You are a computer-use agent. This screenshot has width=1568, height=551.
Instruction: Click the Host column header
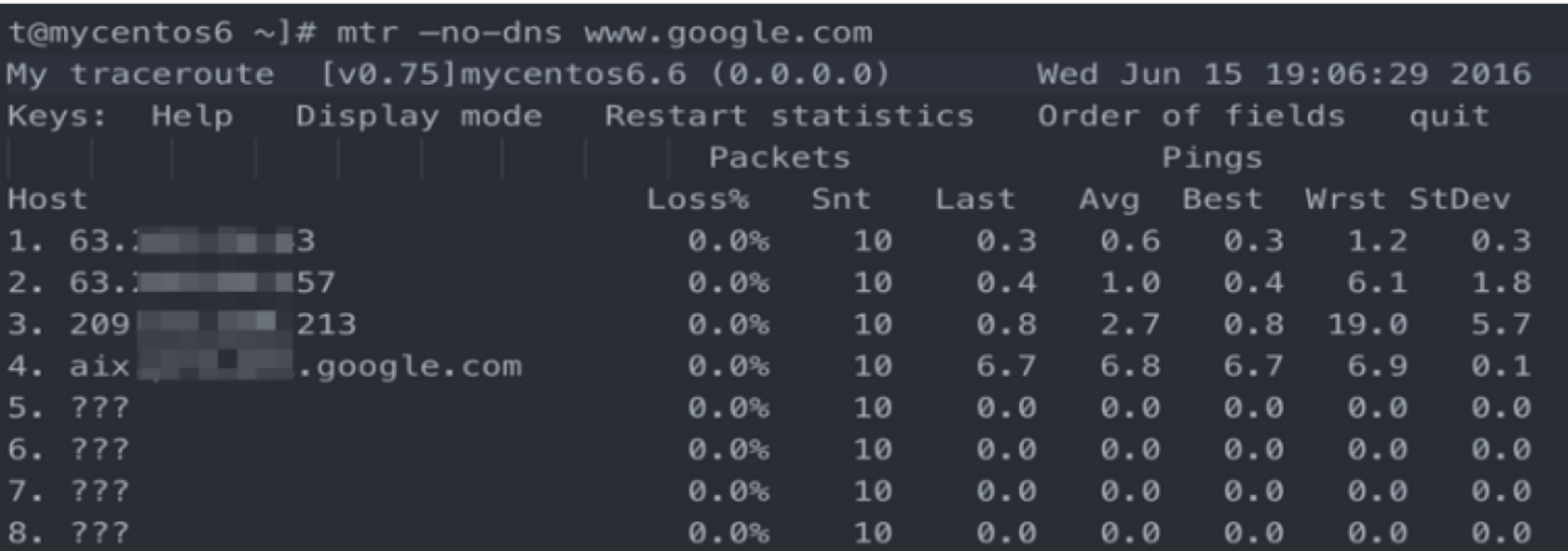pos(47,199)
